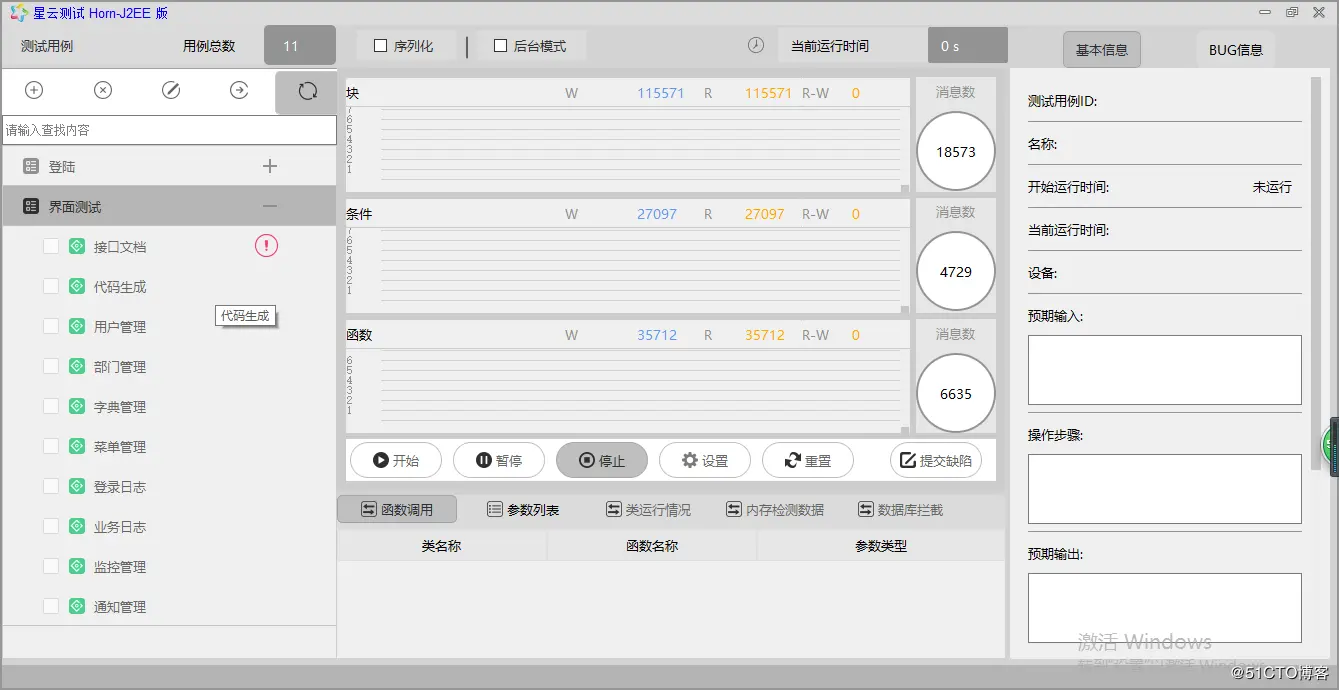Open 设置 settings button

(x=705, y=460)
